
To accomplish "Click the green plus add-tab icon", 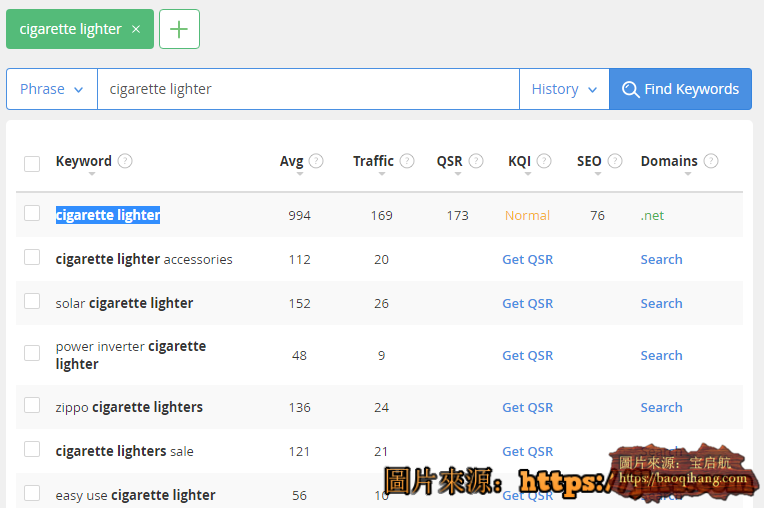I will (179, 29).
